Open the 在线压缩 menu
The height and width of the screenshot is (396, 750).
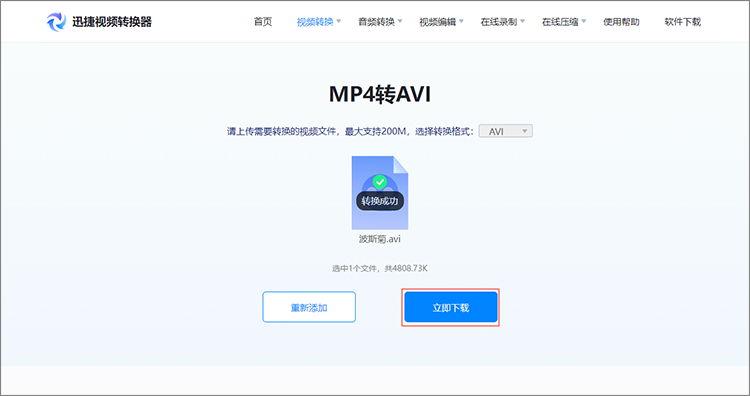click(563, 22)
